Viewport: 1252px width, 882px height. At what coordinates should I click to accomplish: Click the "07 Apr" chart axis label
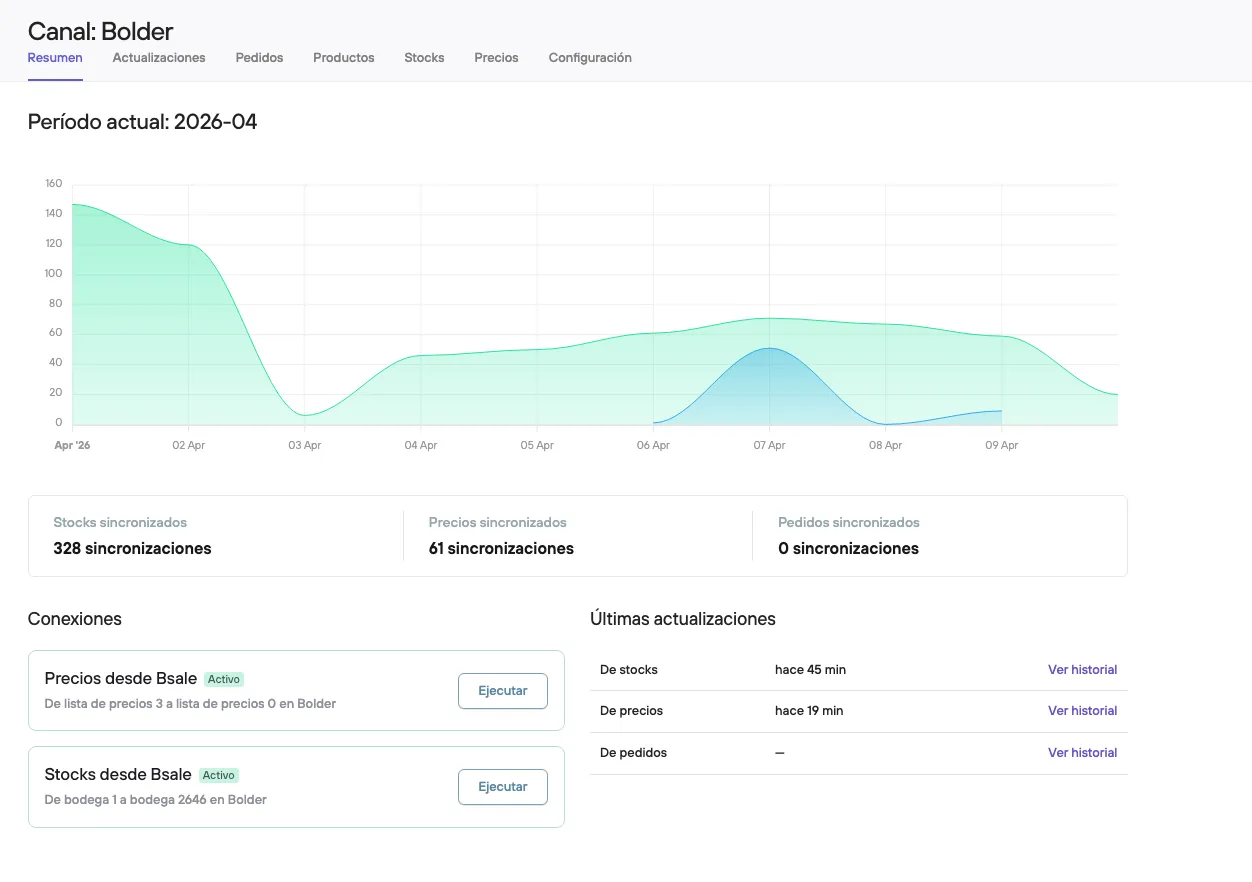769,446
